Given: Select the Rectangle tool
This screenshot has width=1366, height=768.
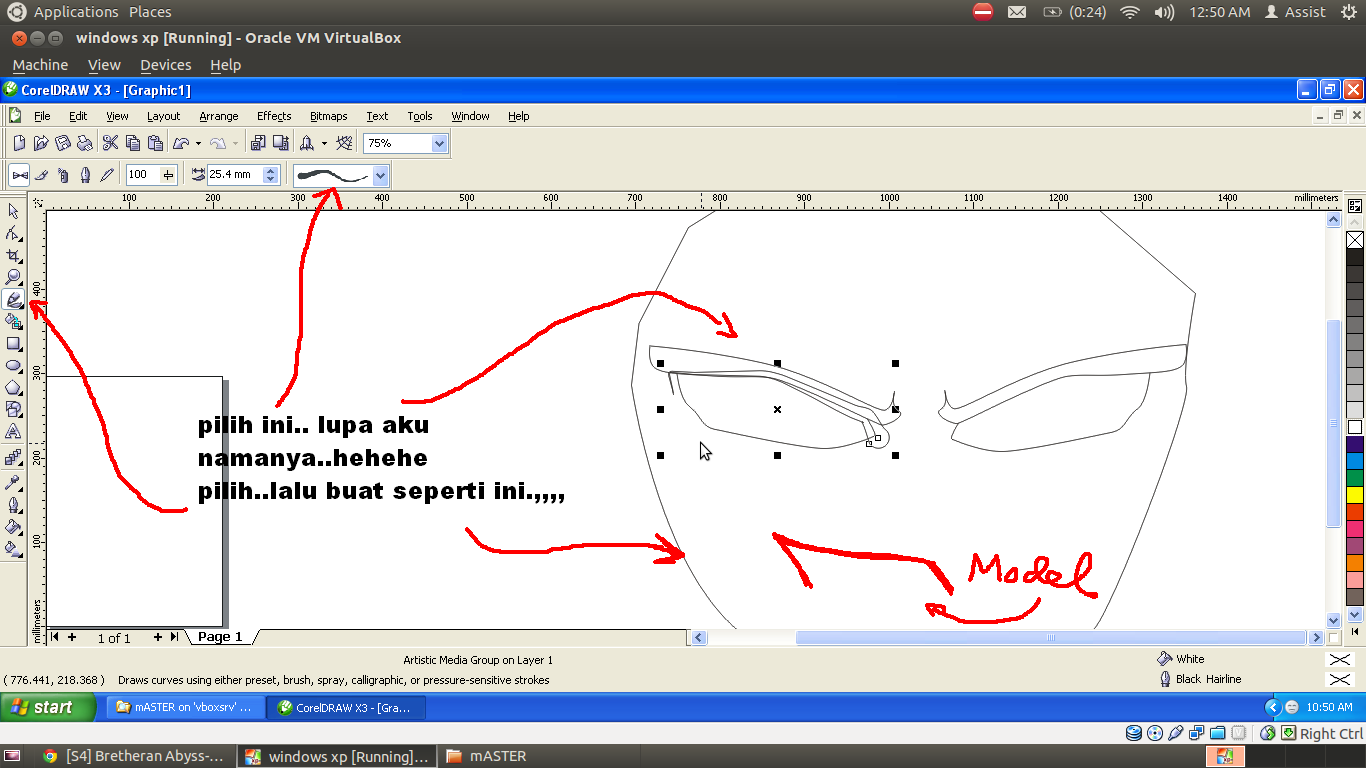Looking at the screenshot, I should [14, 343].
